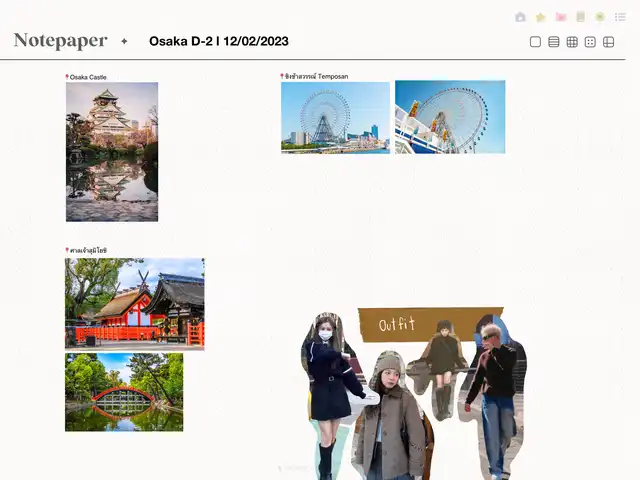
Task: Click the Osaka D-2 date title
Action: coord(218,41)
